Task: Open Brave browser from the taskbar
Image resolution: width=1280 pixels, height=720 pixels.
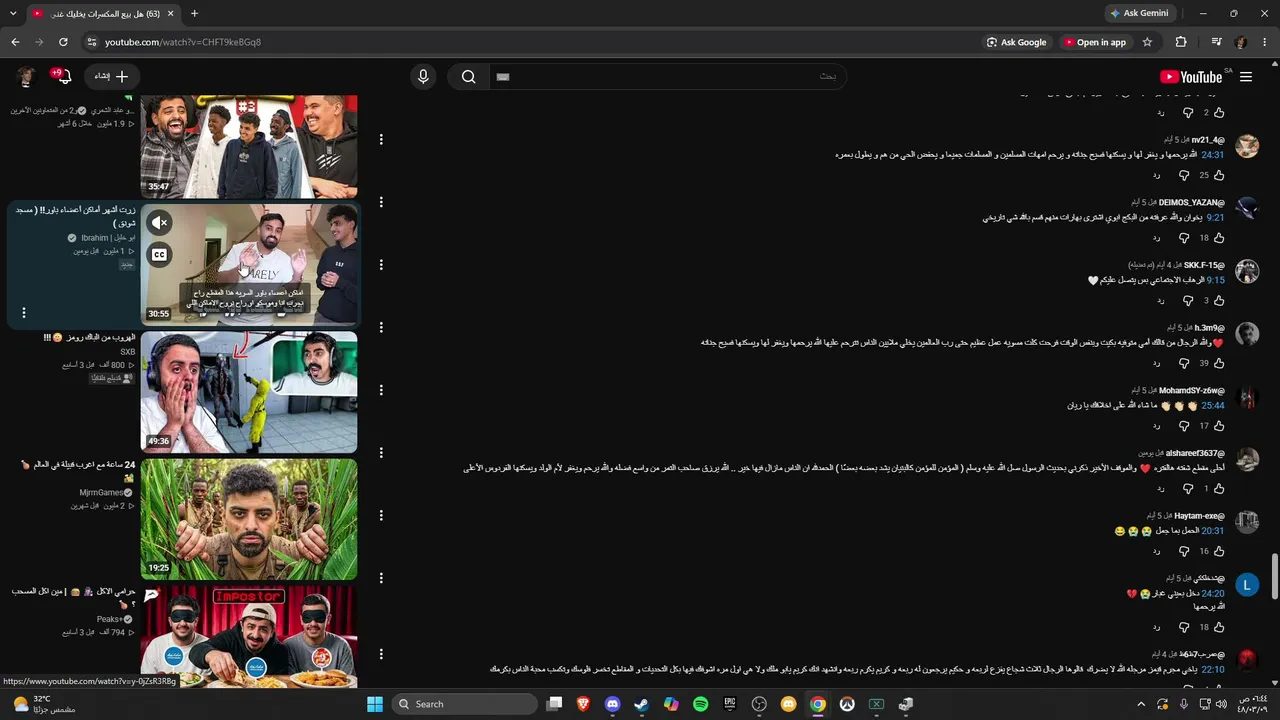Action: pos(584,704)
